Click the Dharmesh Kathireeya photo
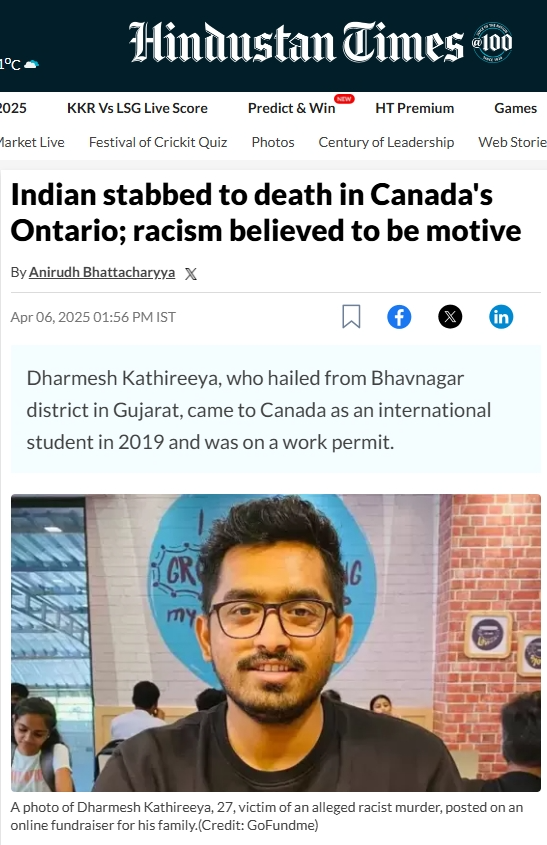This screenshot has width=547, height=845. click(x=276, y=642)
